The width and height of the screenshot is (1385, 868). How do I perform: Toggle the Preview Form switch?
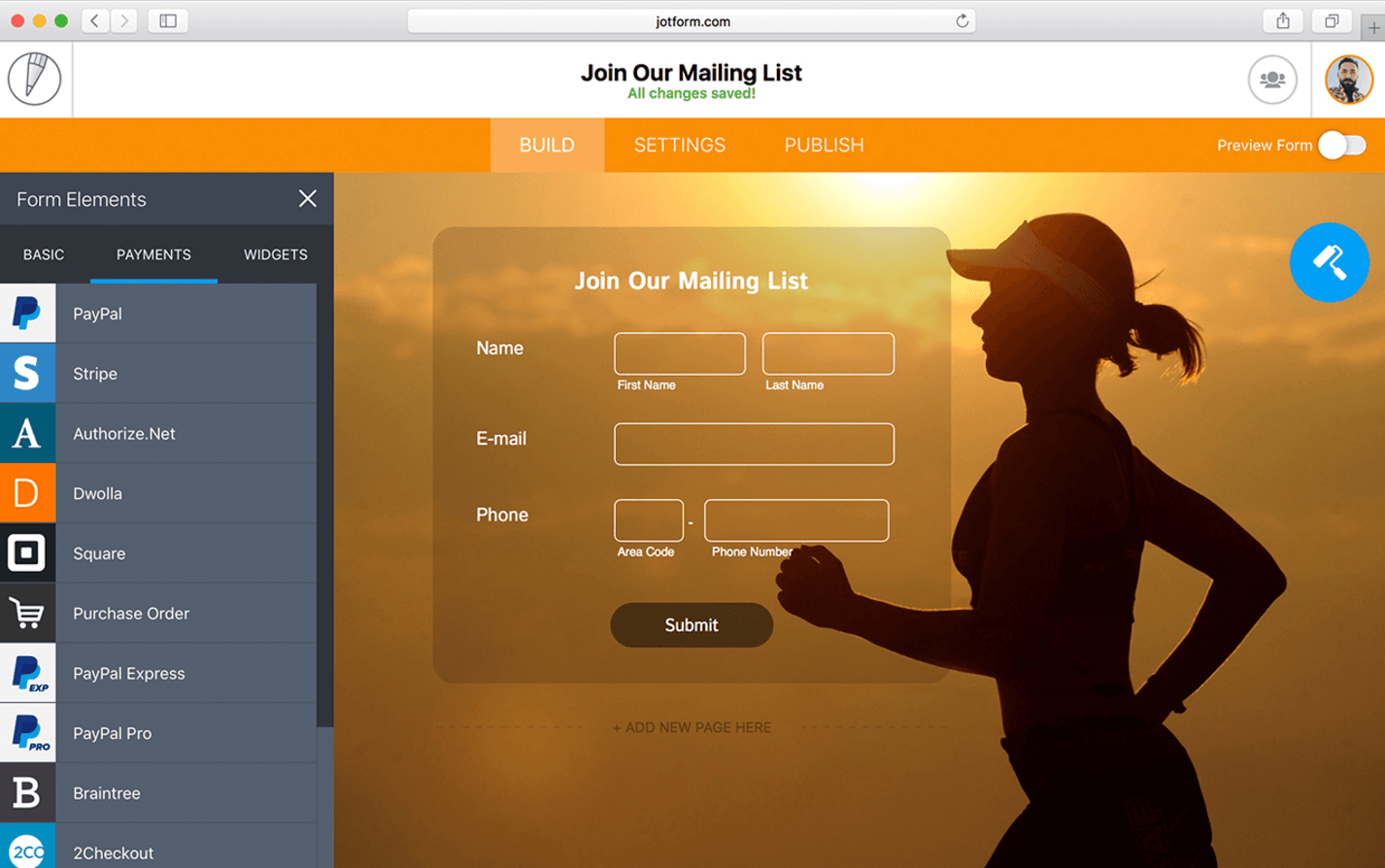[1342, 146]
